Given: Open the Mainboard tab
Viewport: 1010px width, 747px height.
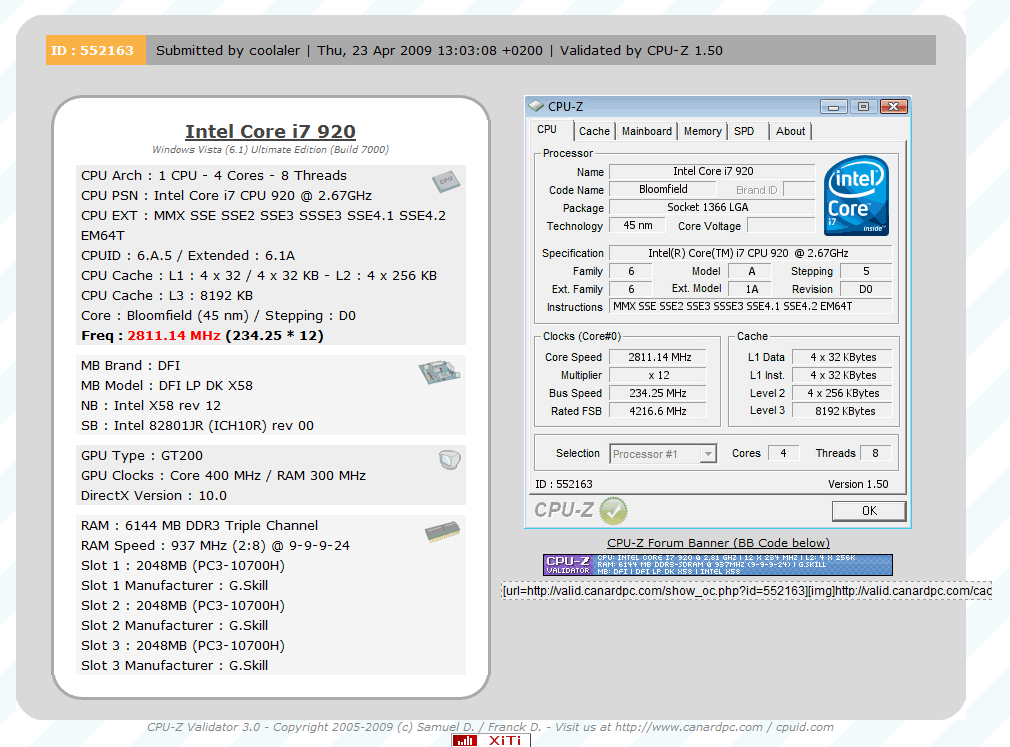Looking at the screenshot, I should pyautogui.click(x=647, y=131).
